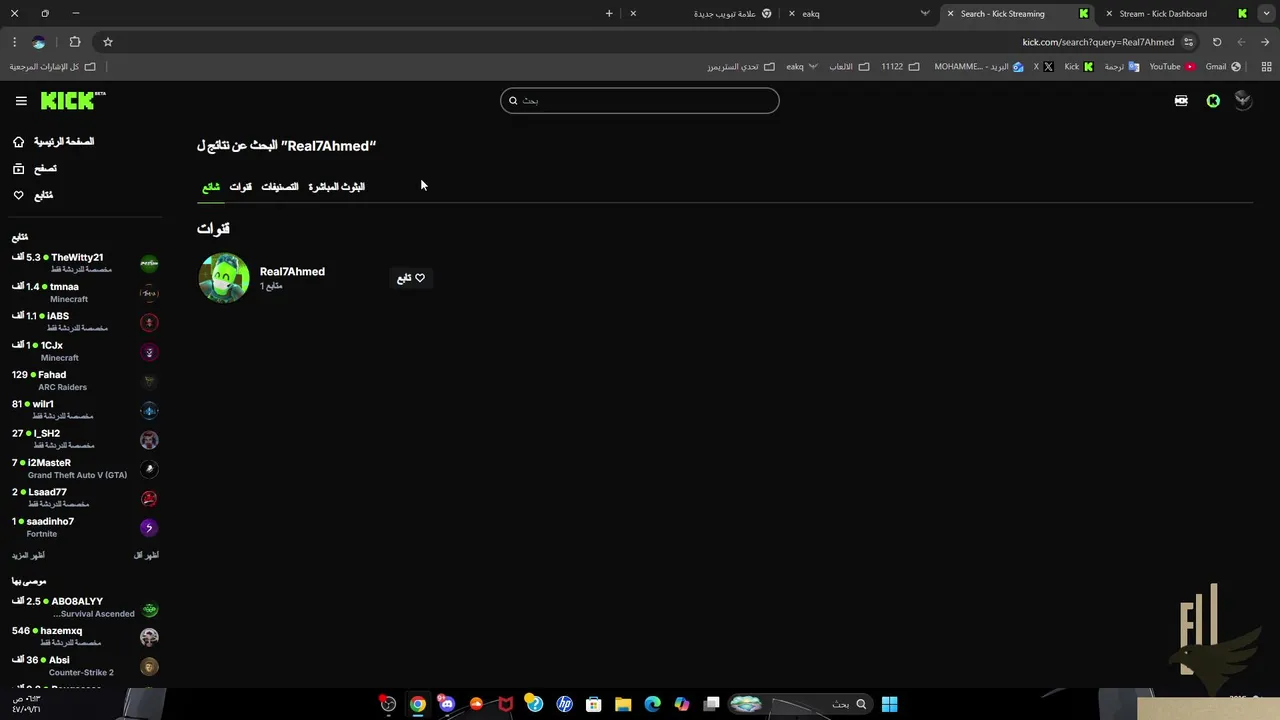The height and width of the screenshot is (720, 1280).
Task: Bookmark this page with the star
Action: 108,42
